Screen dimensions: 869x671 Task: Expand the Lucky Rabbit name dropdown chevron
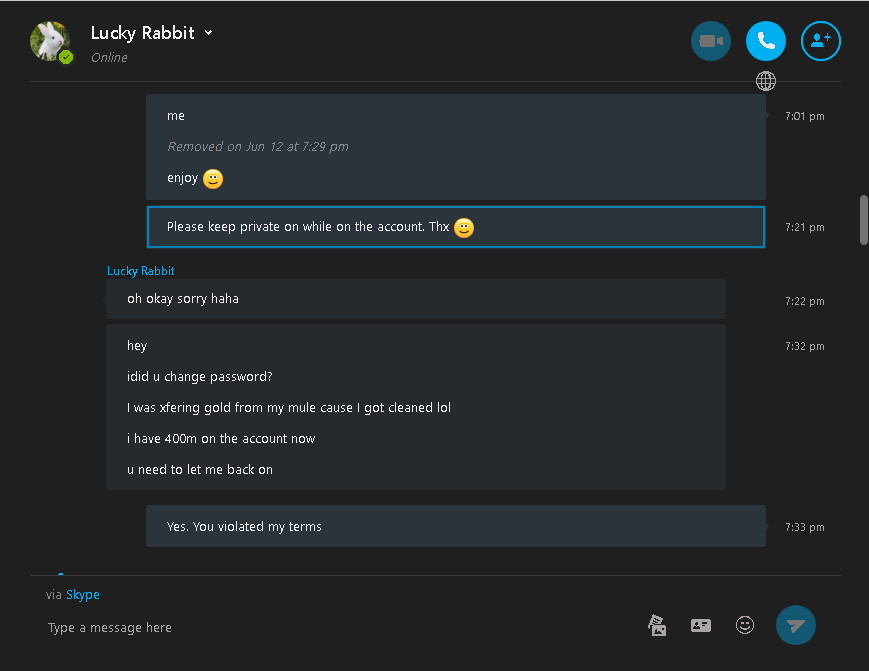coord(208,33)
